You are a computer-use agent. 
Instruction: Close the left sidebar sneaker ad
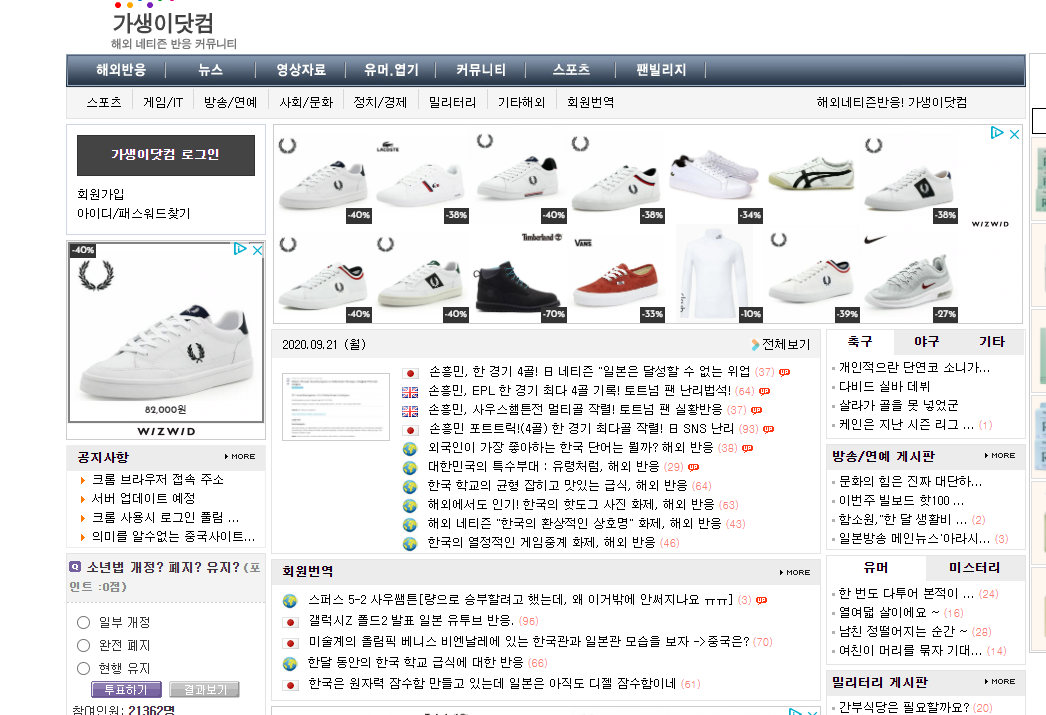[x=257, y=250]
